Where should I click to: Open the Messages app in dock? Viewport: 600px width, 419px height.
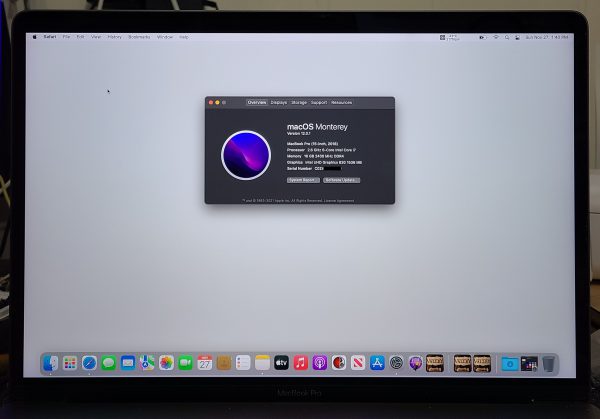[108, 363]
